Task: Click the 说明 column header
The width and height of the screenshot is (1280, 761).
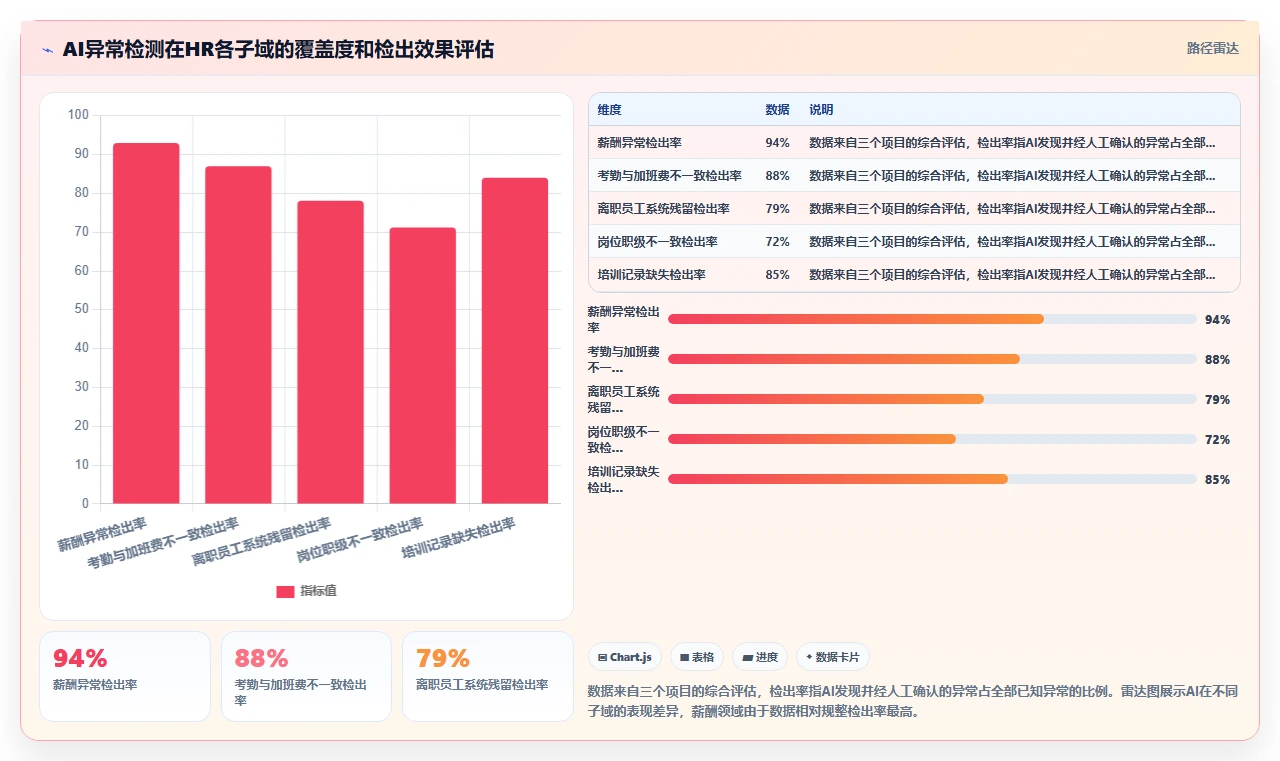Action: pyautogui.click(x=821, y=110)
